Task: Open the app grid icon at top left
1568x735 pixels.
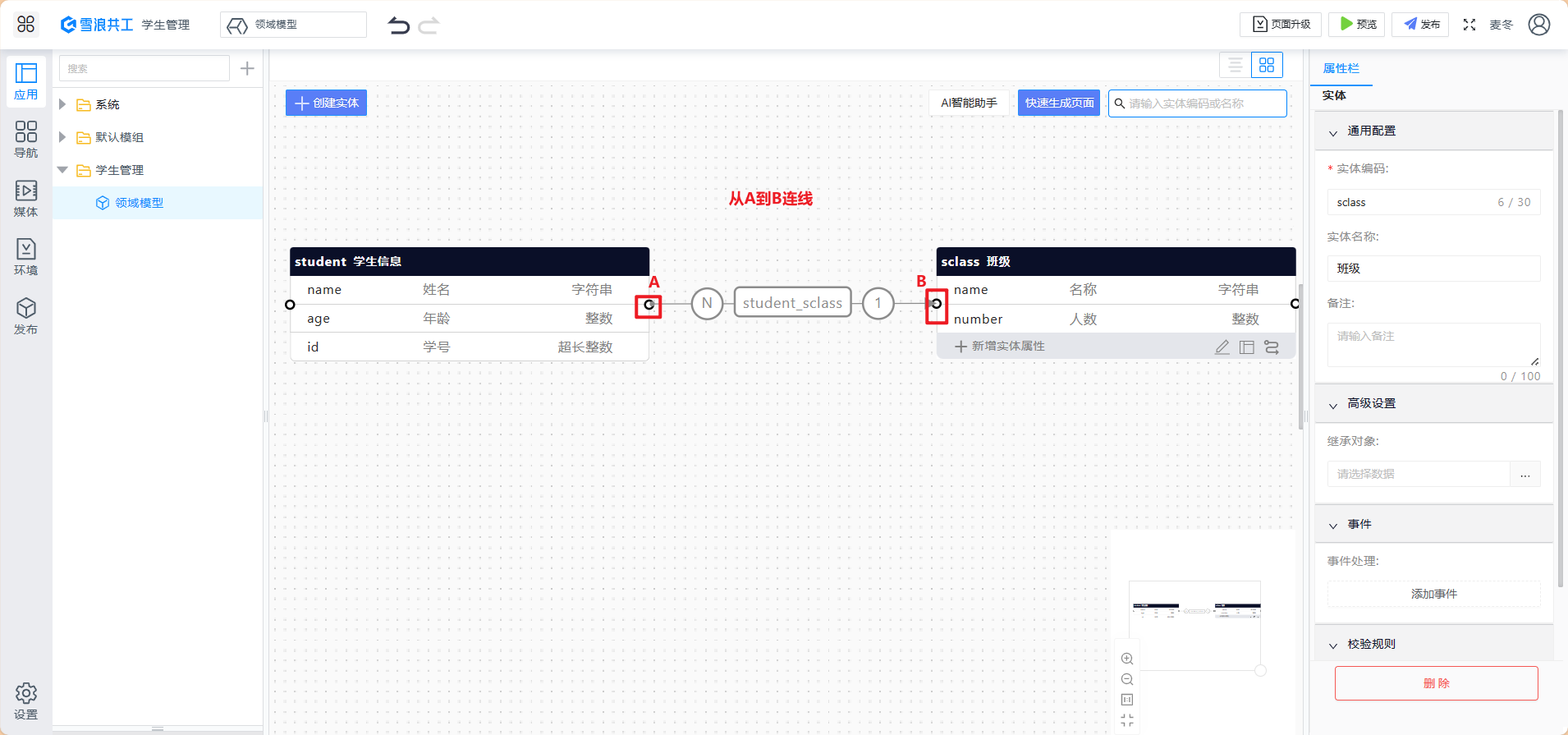Action: [26, 25]
